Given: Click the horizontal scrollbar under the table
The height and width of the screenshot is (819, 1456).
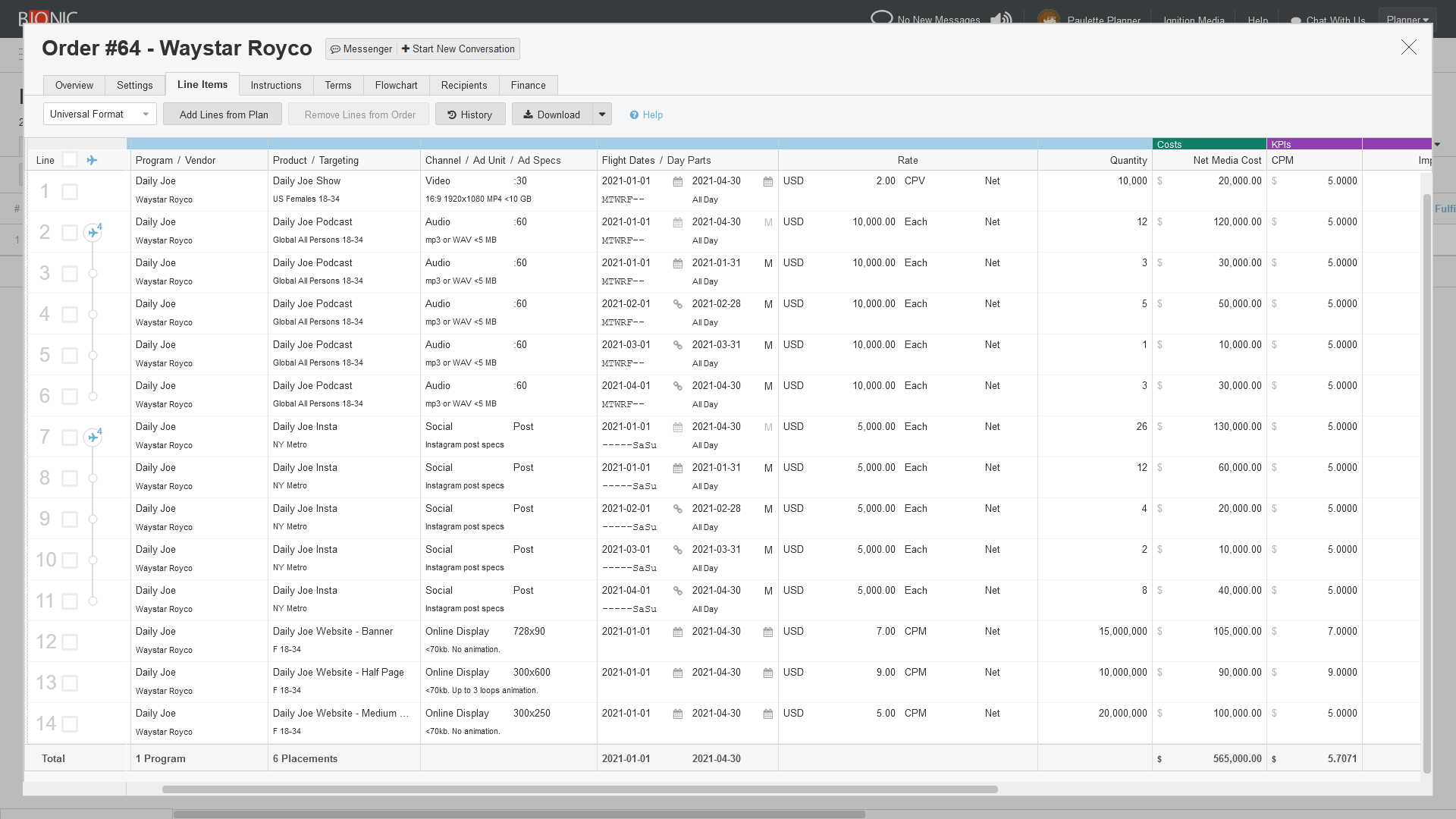Looking at the screenshot, I should [x=579, y=789].
